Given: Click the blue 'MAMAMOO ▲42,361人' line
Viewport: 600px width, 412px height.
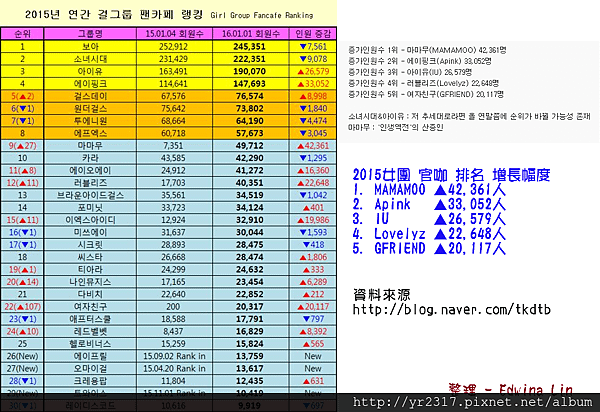Looking at the screenshot, I should tap(429, 189).
